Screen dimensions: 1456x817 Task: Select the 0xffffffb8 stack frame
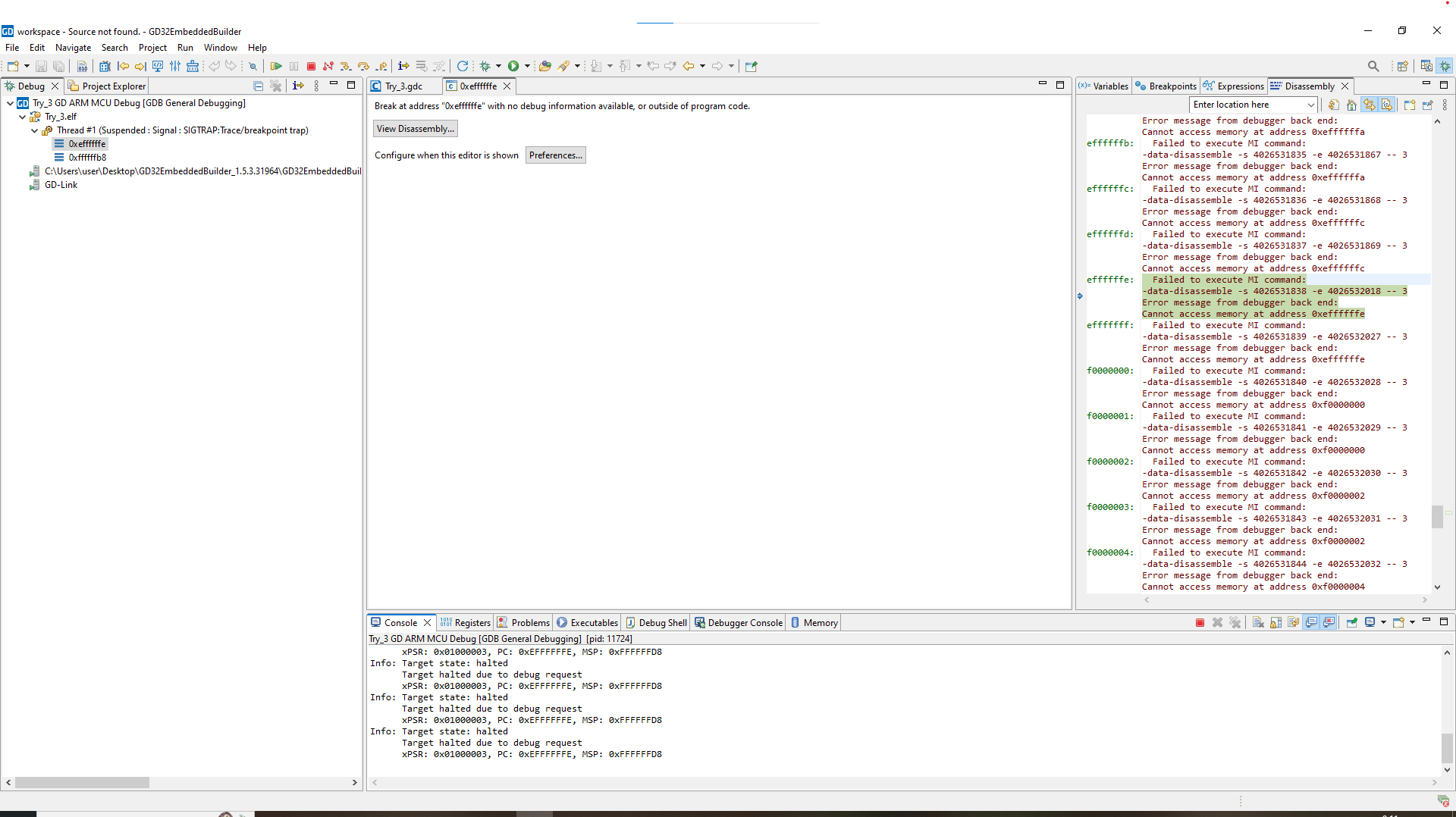tap(87, 158)
